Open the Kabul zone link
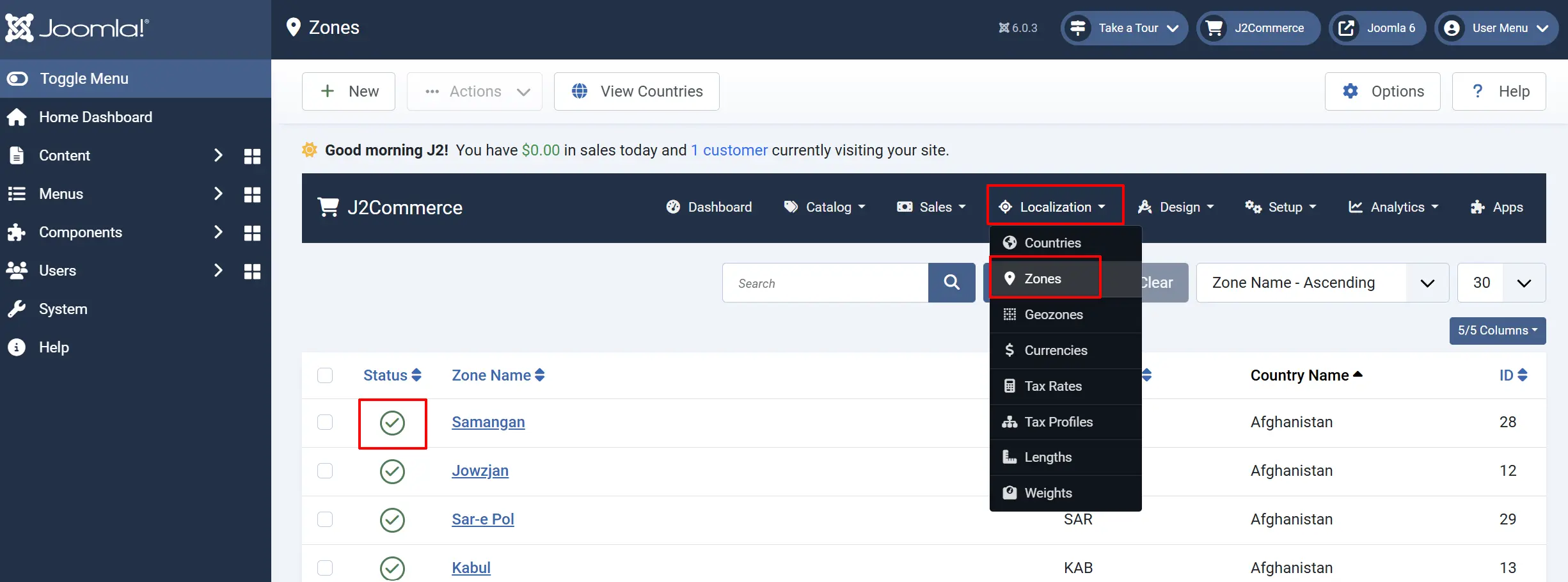Viewport: 1568px width, 582px height. (x=471, y=568)
